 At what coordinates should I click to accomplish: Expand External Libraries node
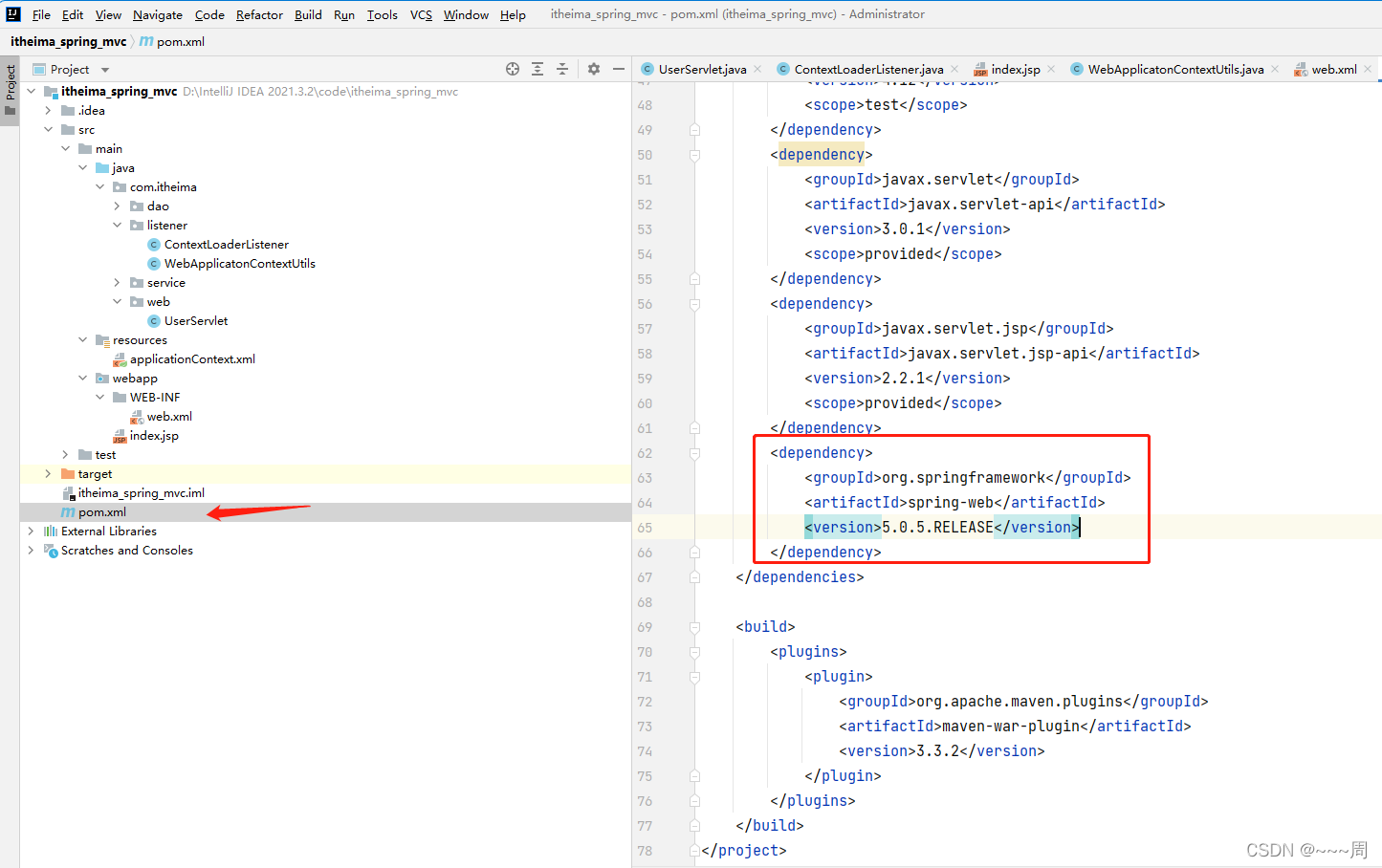click(31, 531)
